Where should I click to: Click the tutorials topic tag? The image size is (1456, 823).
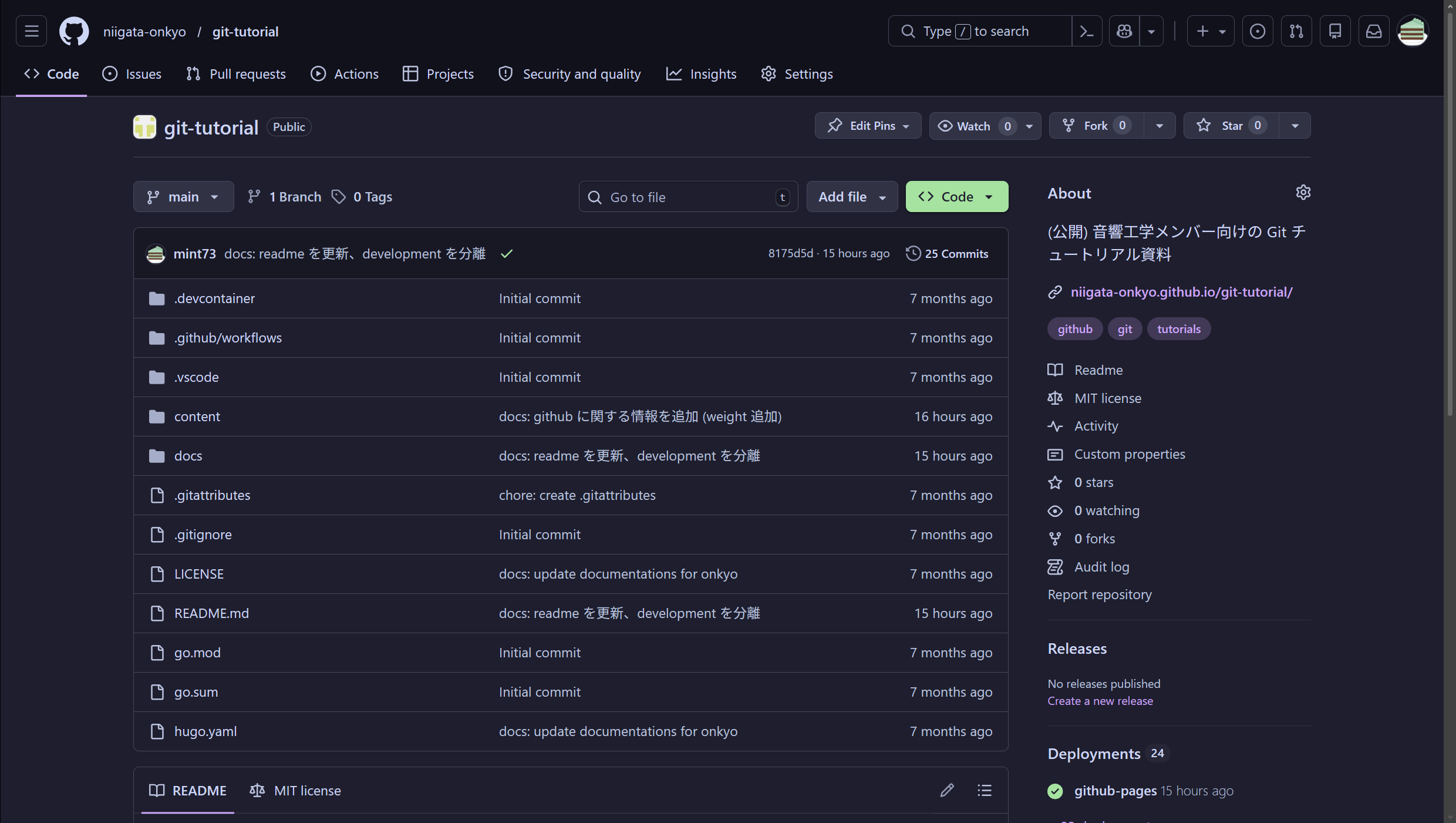tap(1179, 329)
